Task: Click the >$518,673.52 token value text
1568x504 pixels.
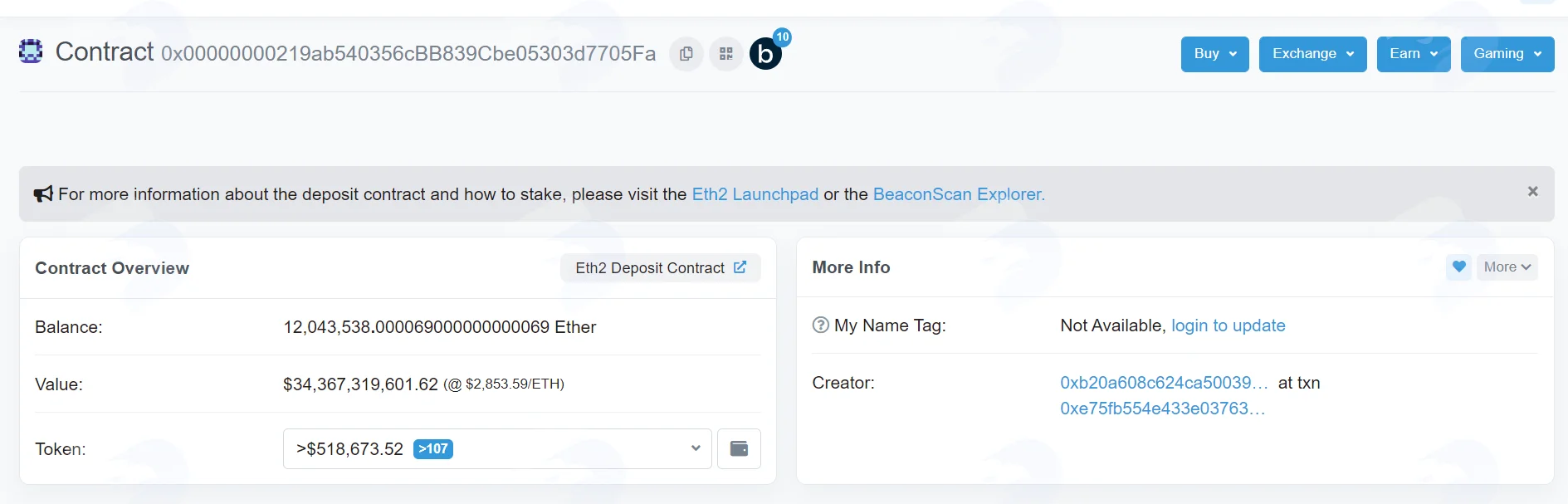Action: [x=349, y=449]
